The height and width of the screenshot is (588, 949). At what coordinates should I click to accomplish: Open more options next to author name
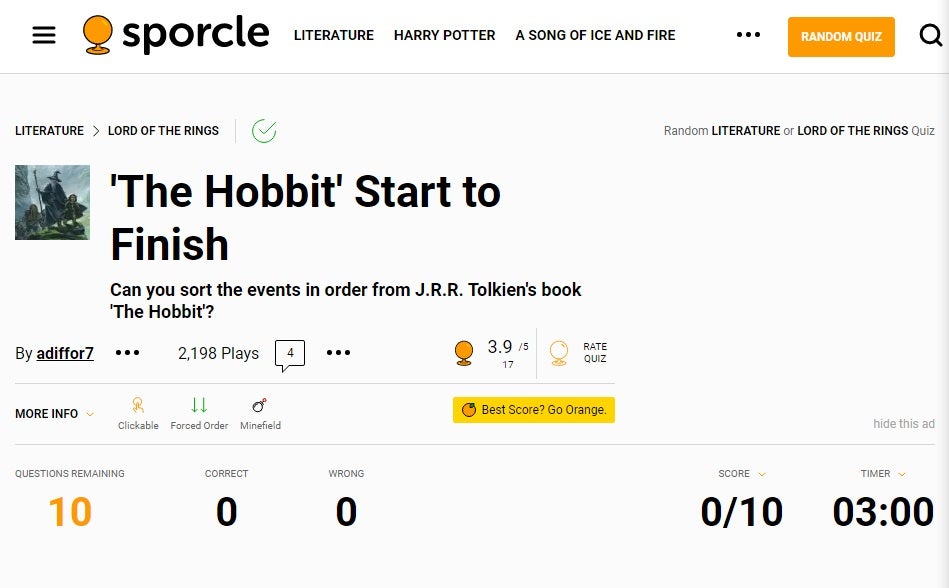pyautogui.click(x=127, y=353)
